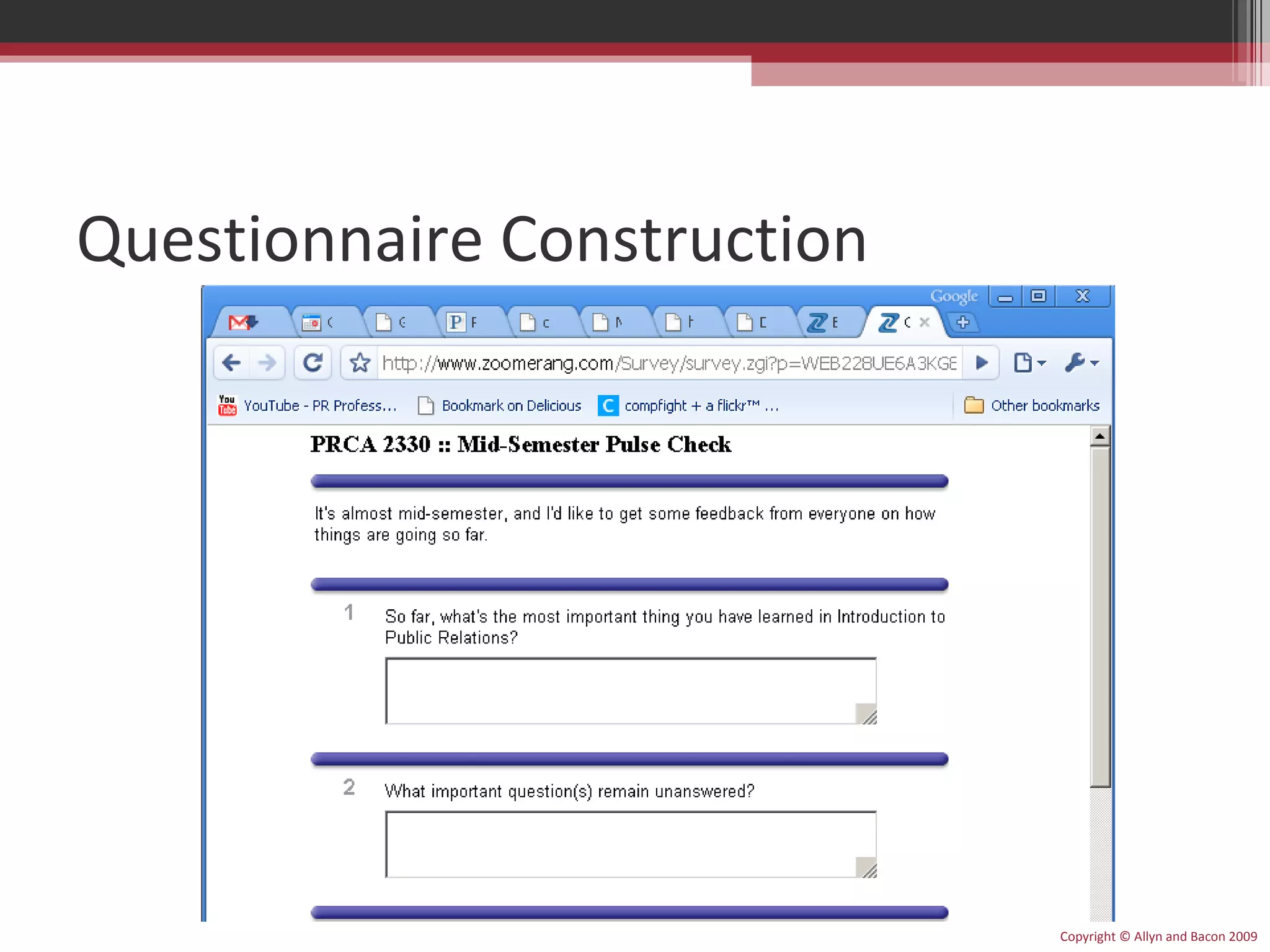Minimize the Chrome window

pyautogui.click(x=1005, y=297)
